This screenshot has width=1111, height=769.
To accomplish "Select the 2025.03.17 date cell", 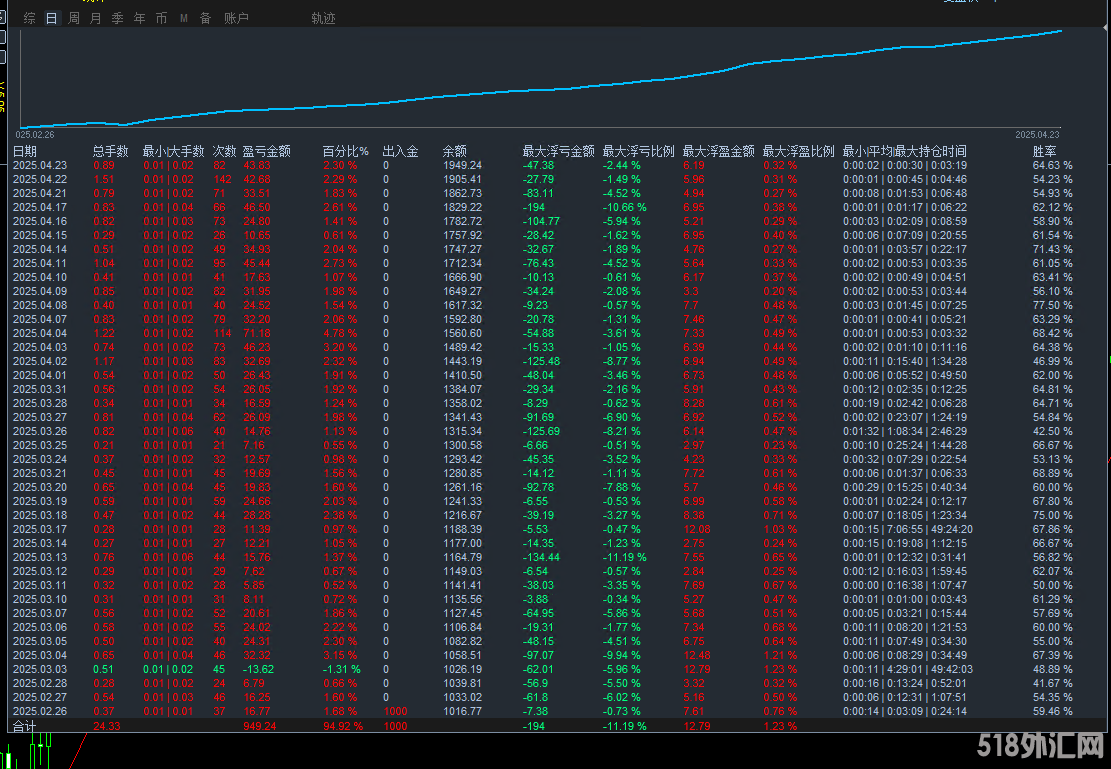I will (40, 529).
